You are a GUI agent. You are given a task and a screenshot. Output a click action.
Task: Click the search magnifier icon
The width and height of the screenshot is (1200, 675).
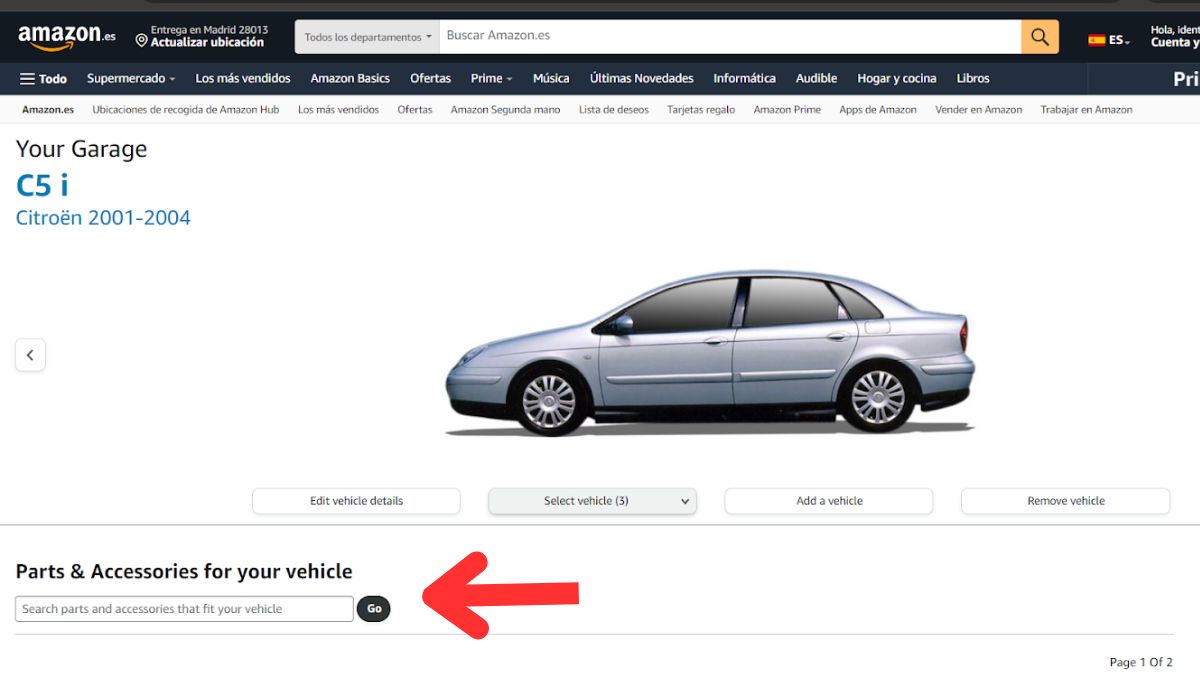tap(1038, 36)
